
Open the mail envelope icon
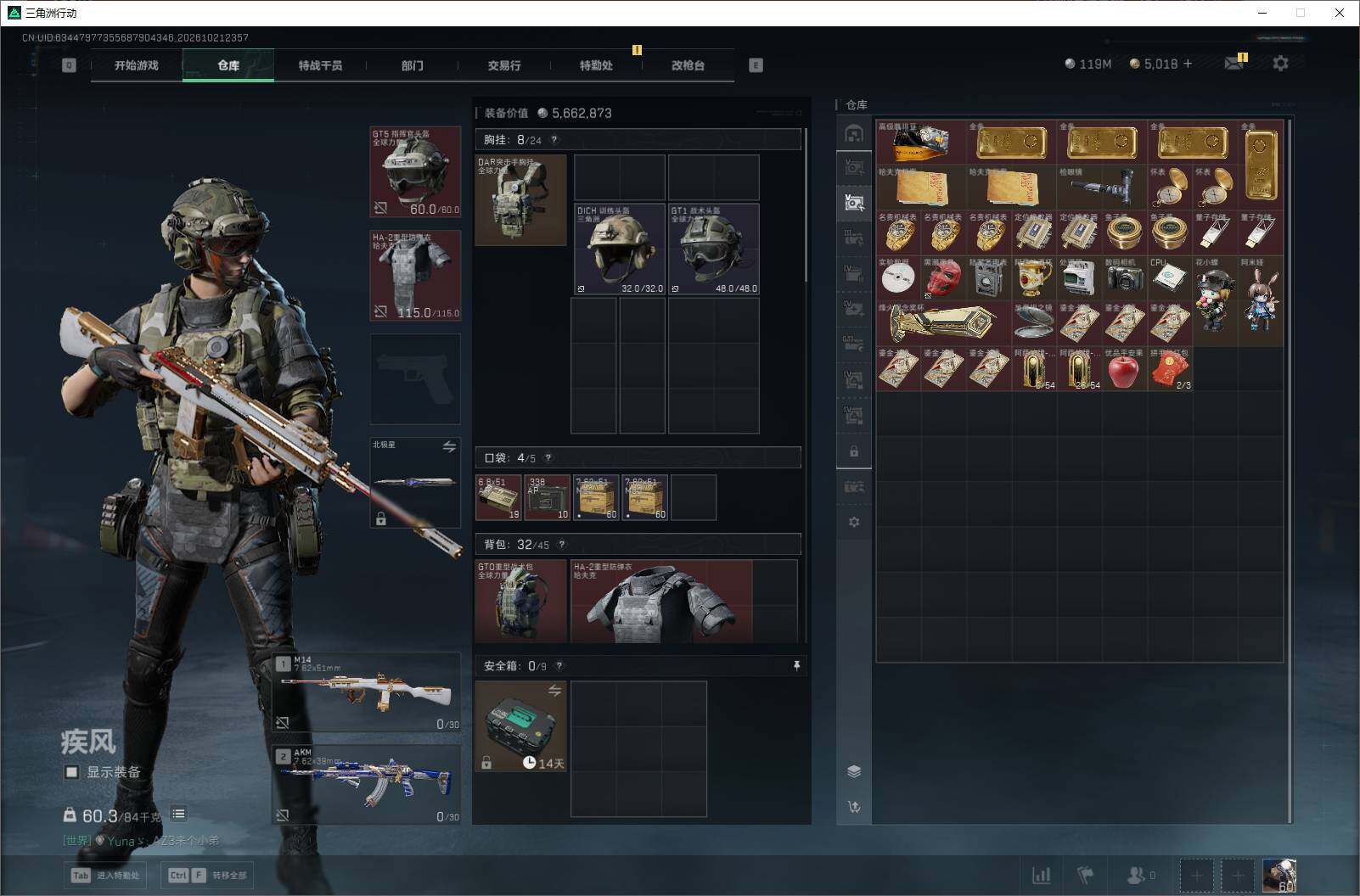pos(1234,64)
